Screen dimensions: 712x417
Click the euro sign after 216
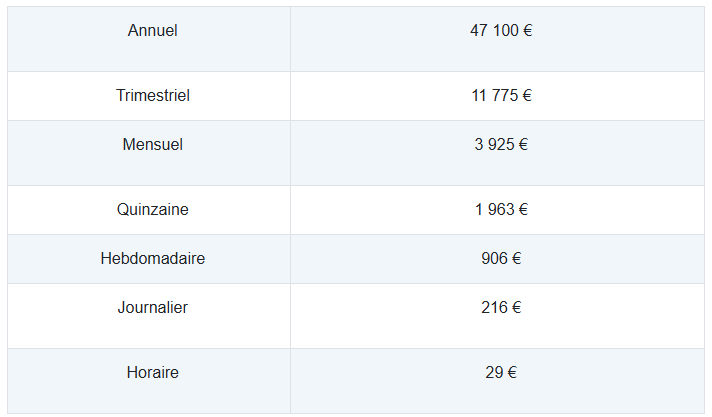click(517, 308)
